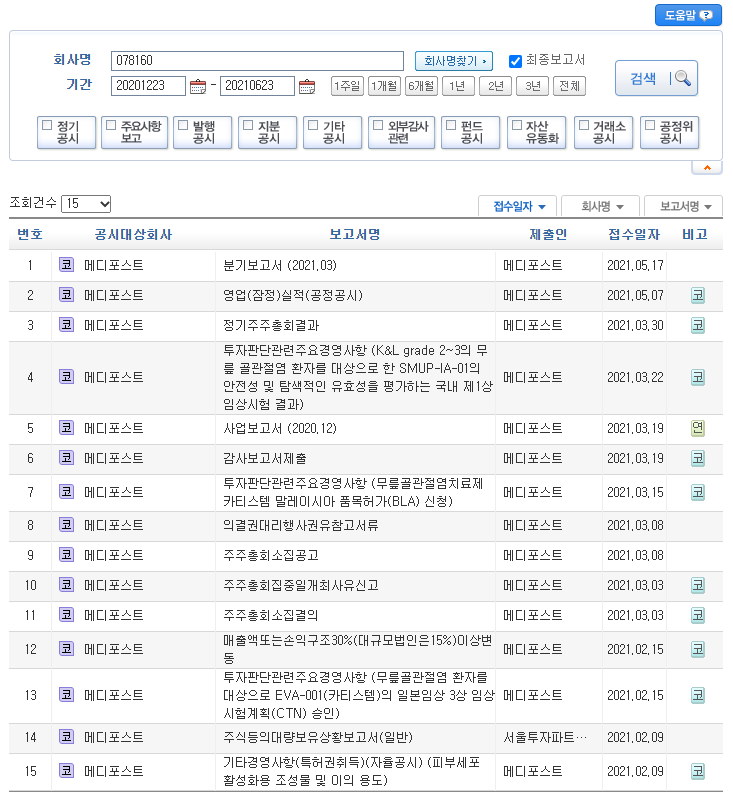Set period to 2년

pos(495,86)
